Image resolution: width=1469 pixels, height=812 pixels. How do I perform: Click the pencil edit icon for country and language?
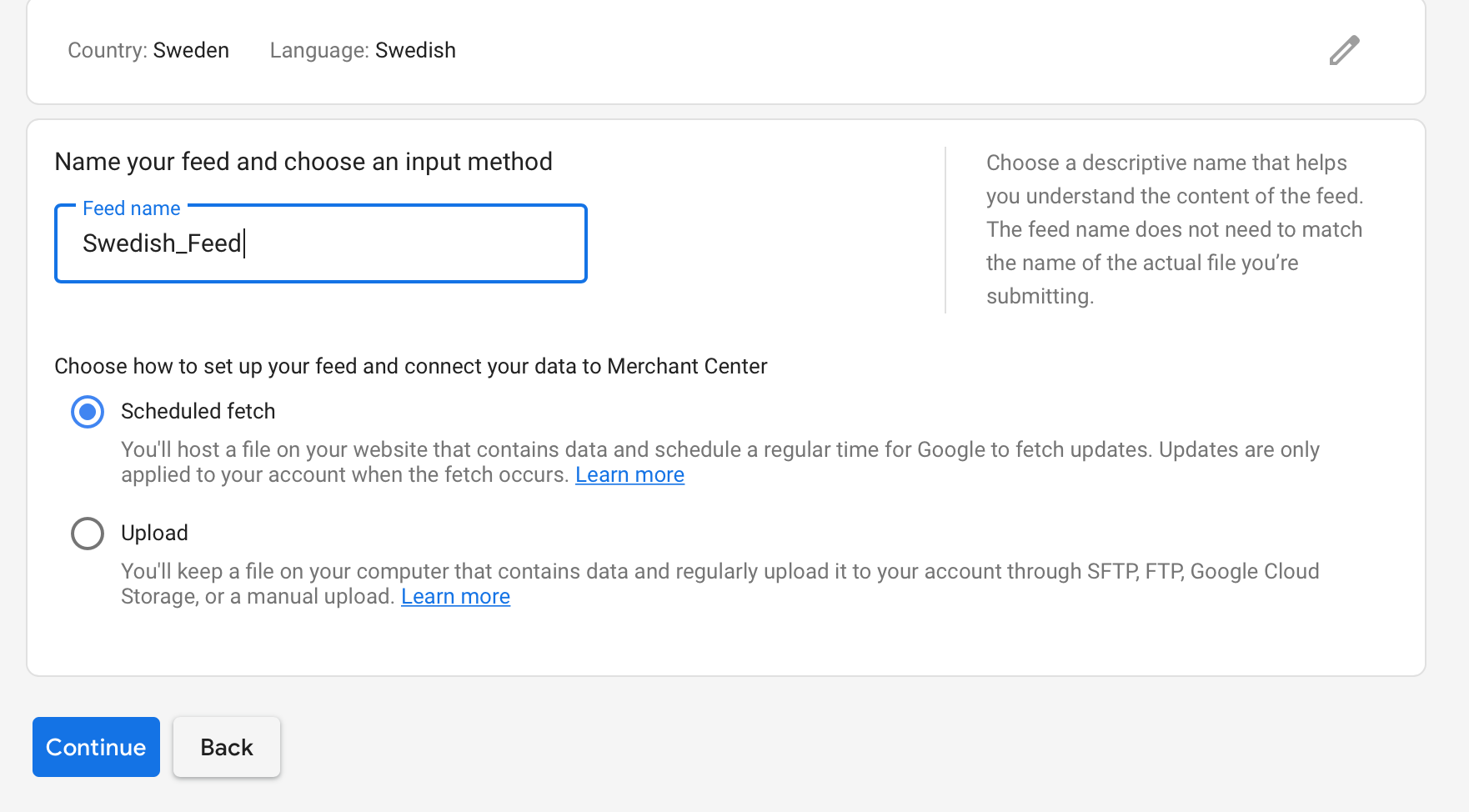pos(1344,51)
